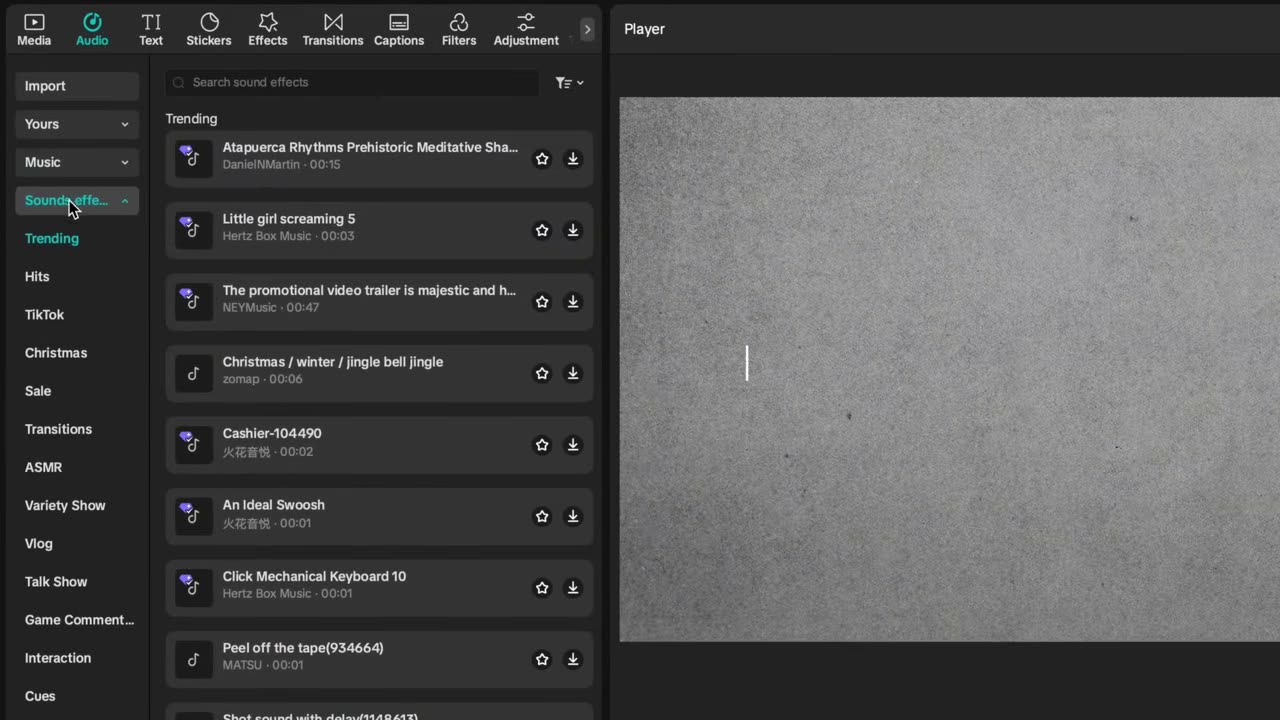Favorite Christmas winter jingle bell sound

click(542, 373)
